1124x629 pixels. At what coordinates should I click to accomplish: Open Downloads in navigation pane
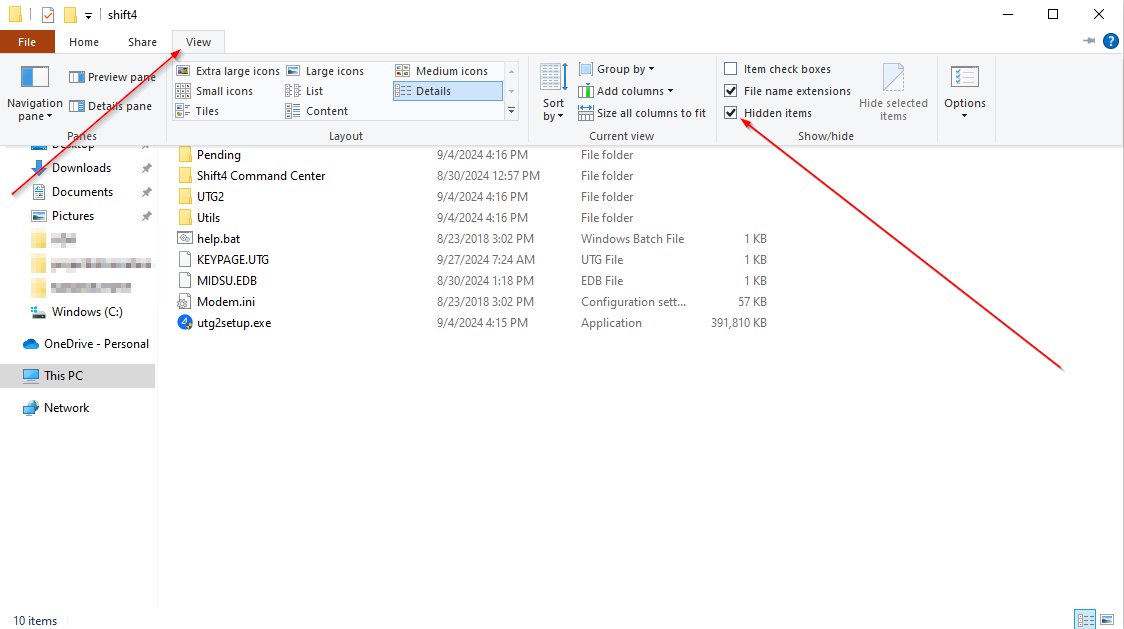pyautogui.click(x=81, y=168)
